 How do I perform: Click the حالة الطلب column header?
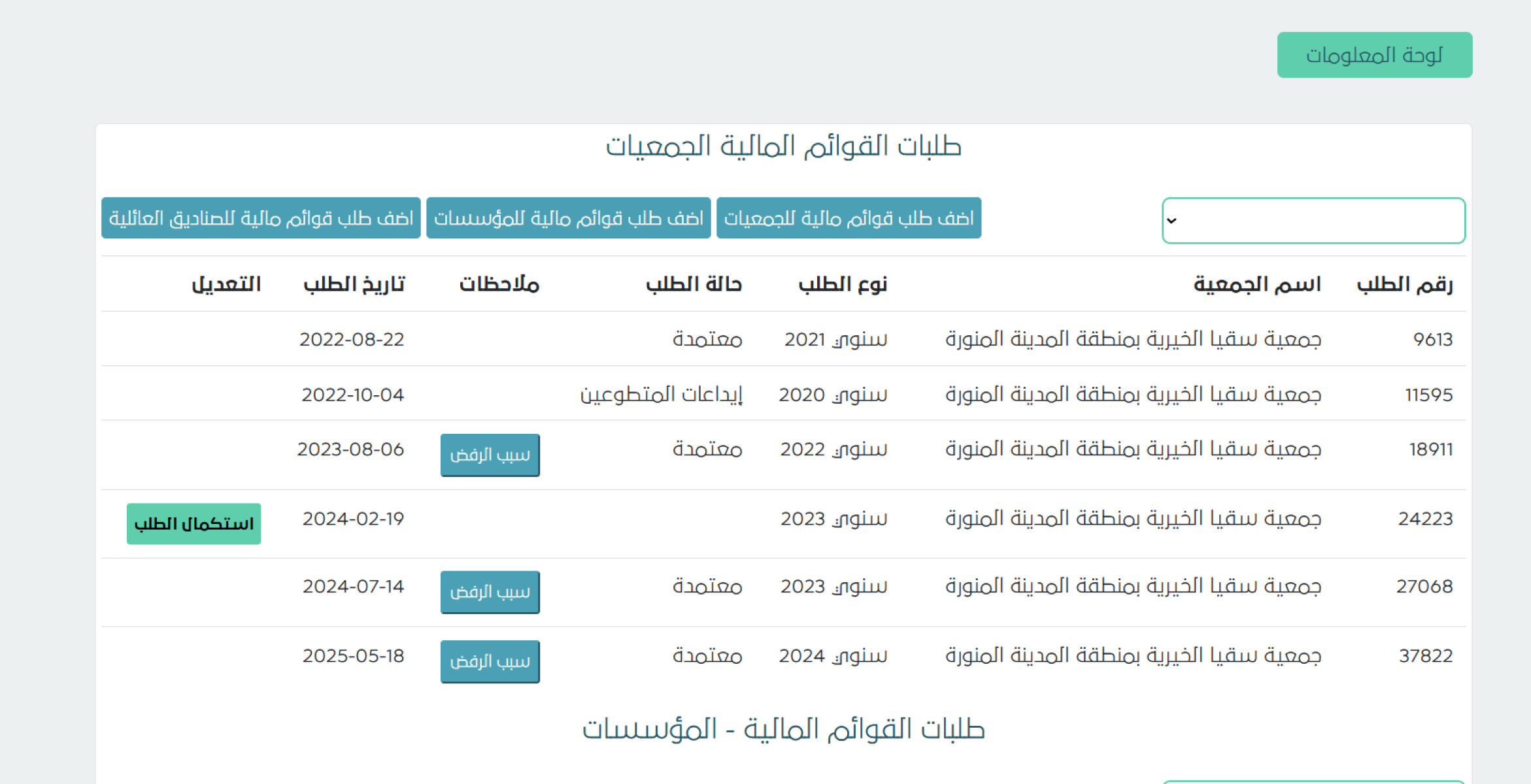pos(694,284)
